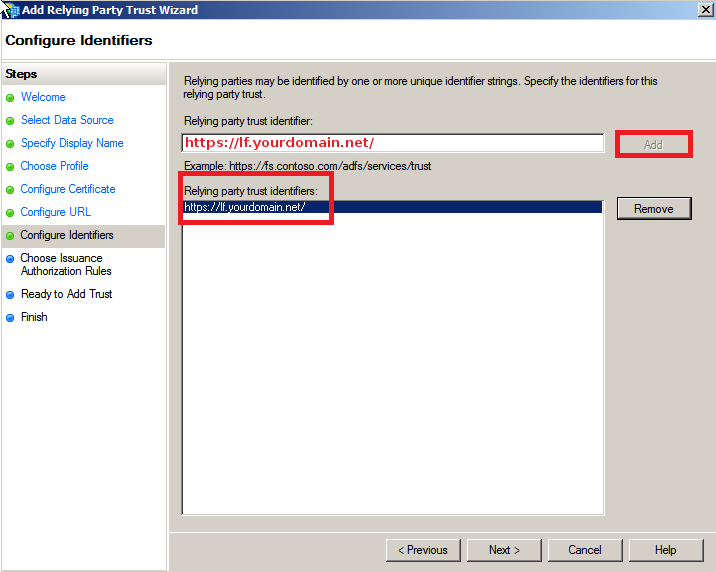This screenshot has width=716, height=572.
Task: Remove the selected trust identifier
Action: click(654, 209)
